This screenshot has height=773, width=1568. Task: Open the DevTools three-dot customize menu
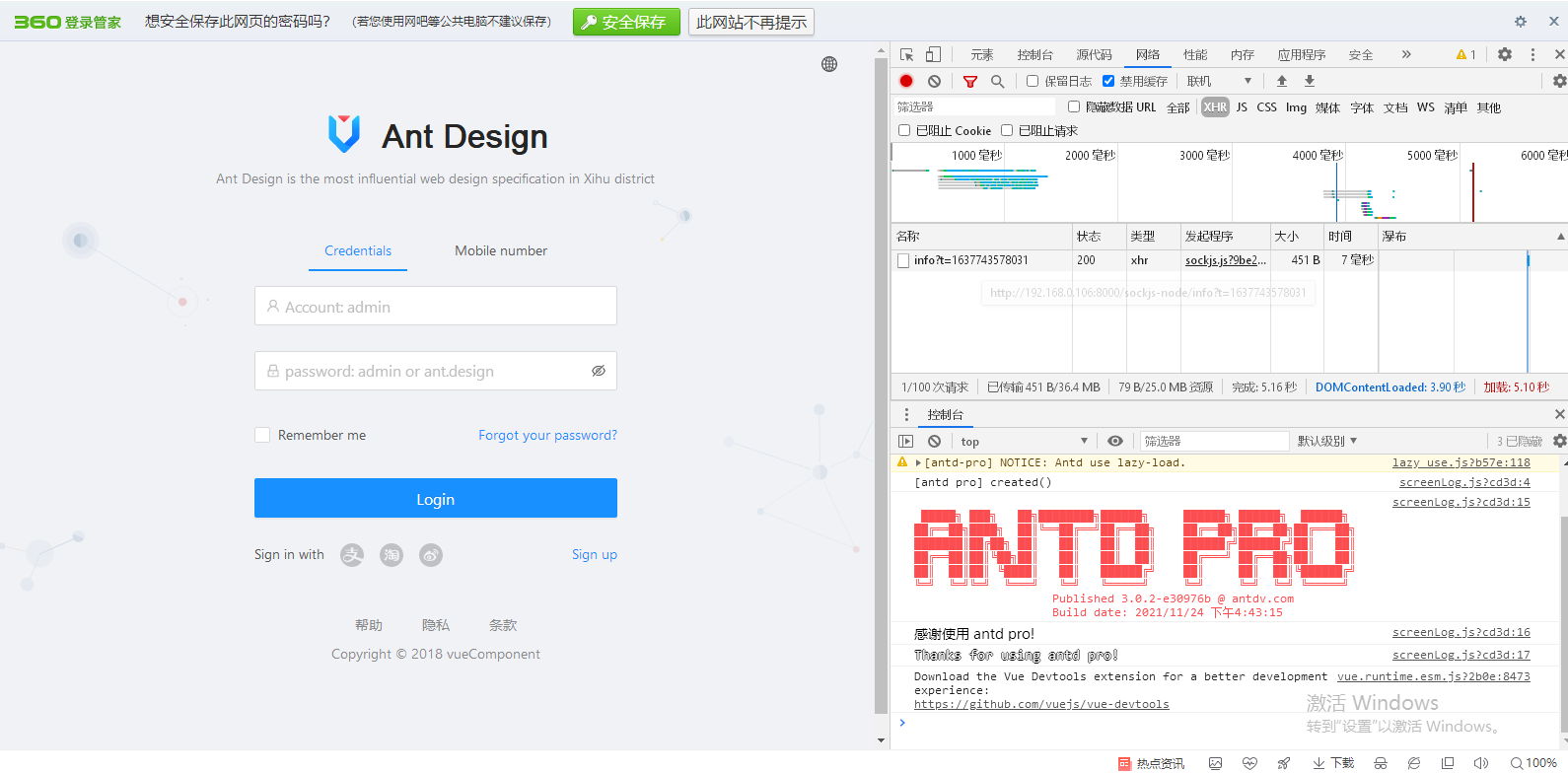click(x=1532, y=54)
